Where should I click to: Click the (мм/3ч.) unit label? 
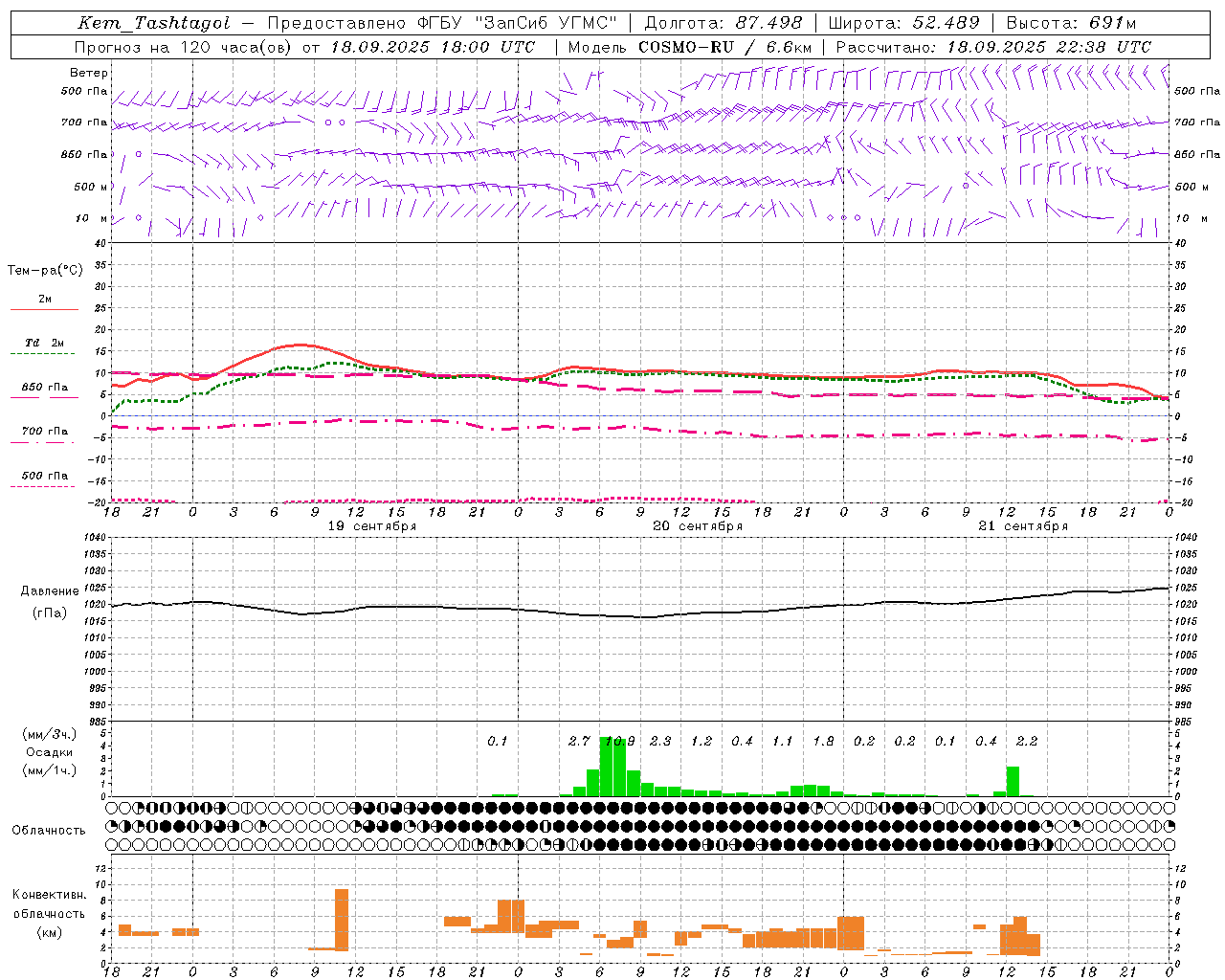[x=49, y=734]
